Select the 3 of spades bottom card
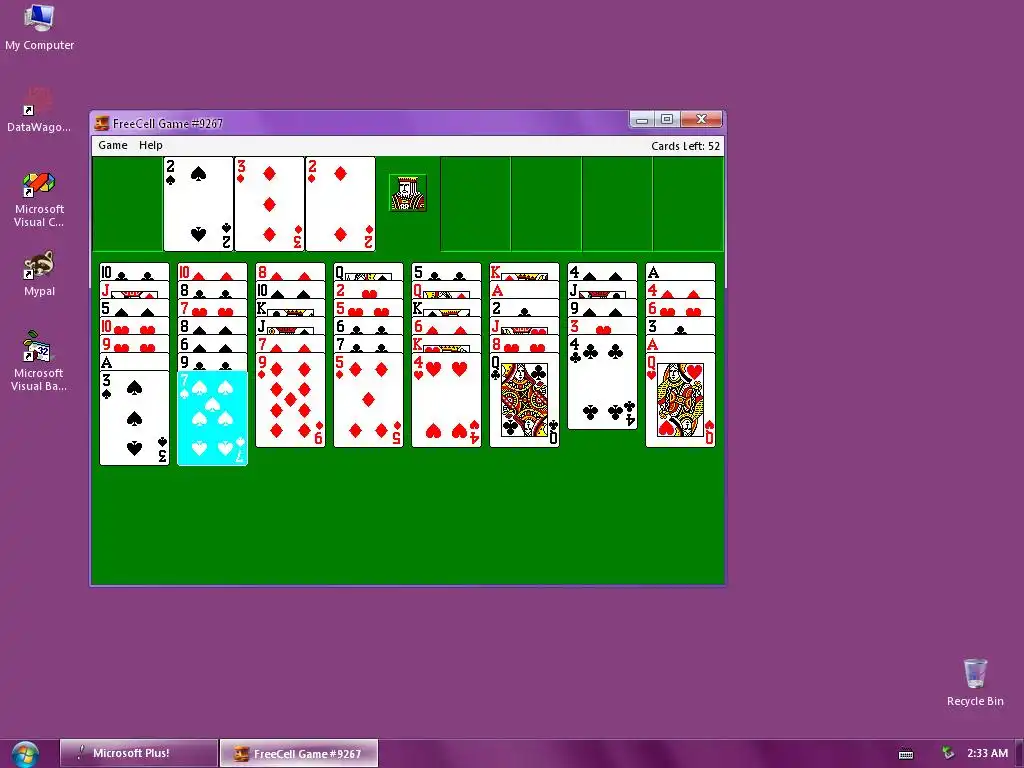 tap(134, 418)
